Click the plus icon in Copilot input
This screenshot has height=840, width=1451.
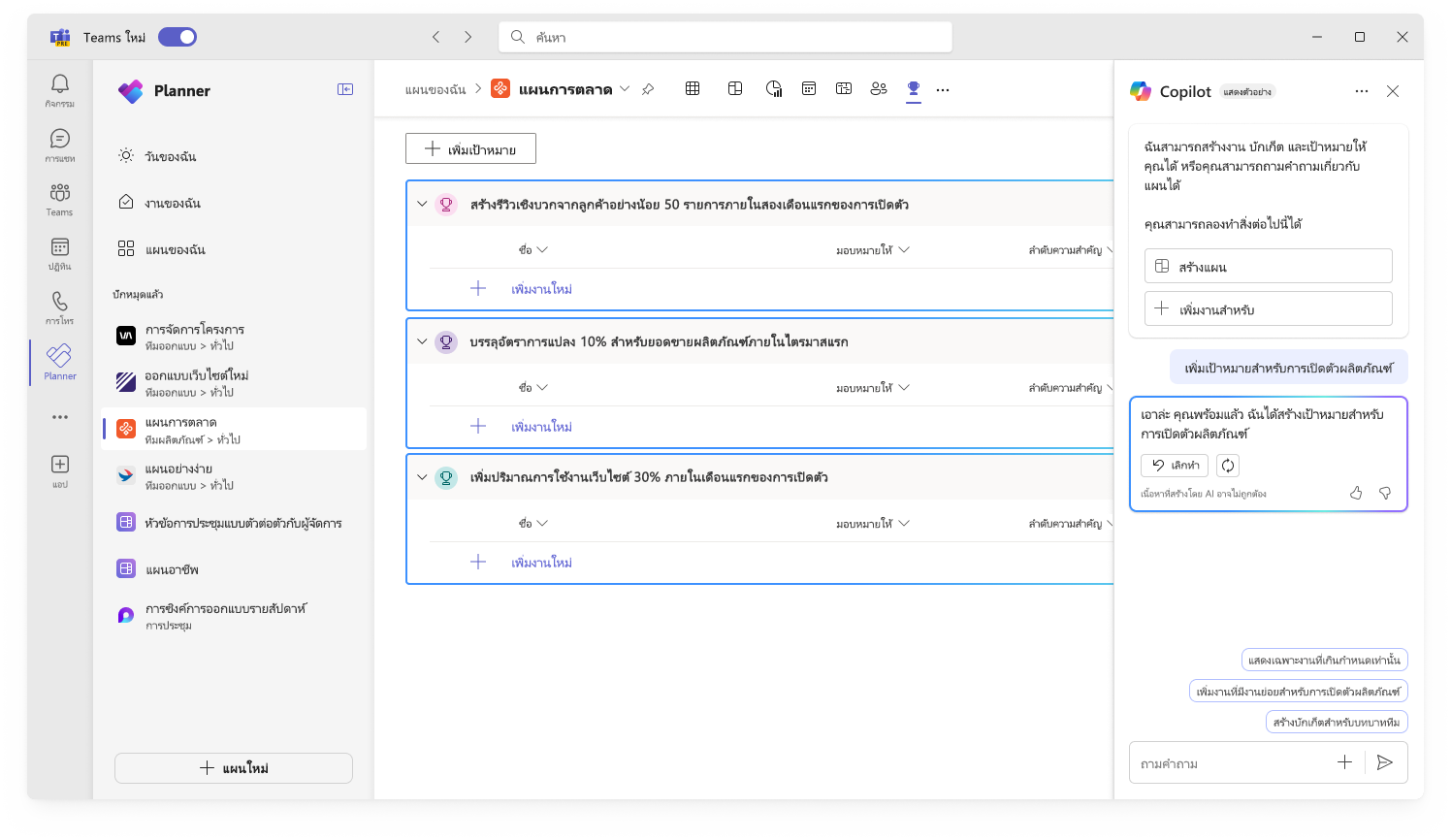tap(1344, 762)
